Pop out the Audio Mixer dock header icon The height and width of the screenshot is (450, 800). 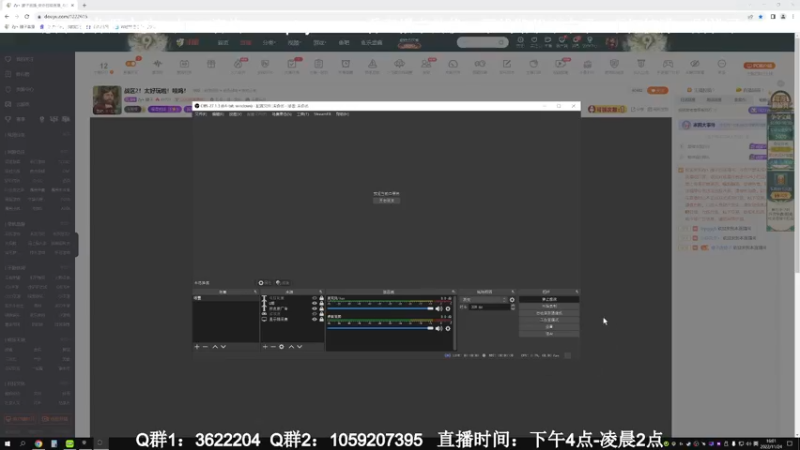click(453, 292)
